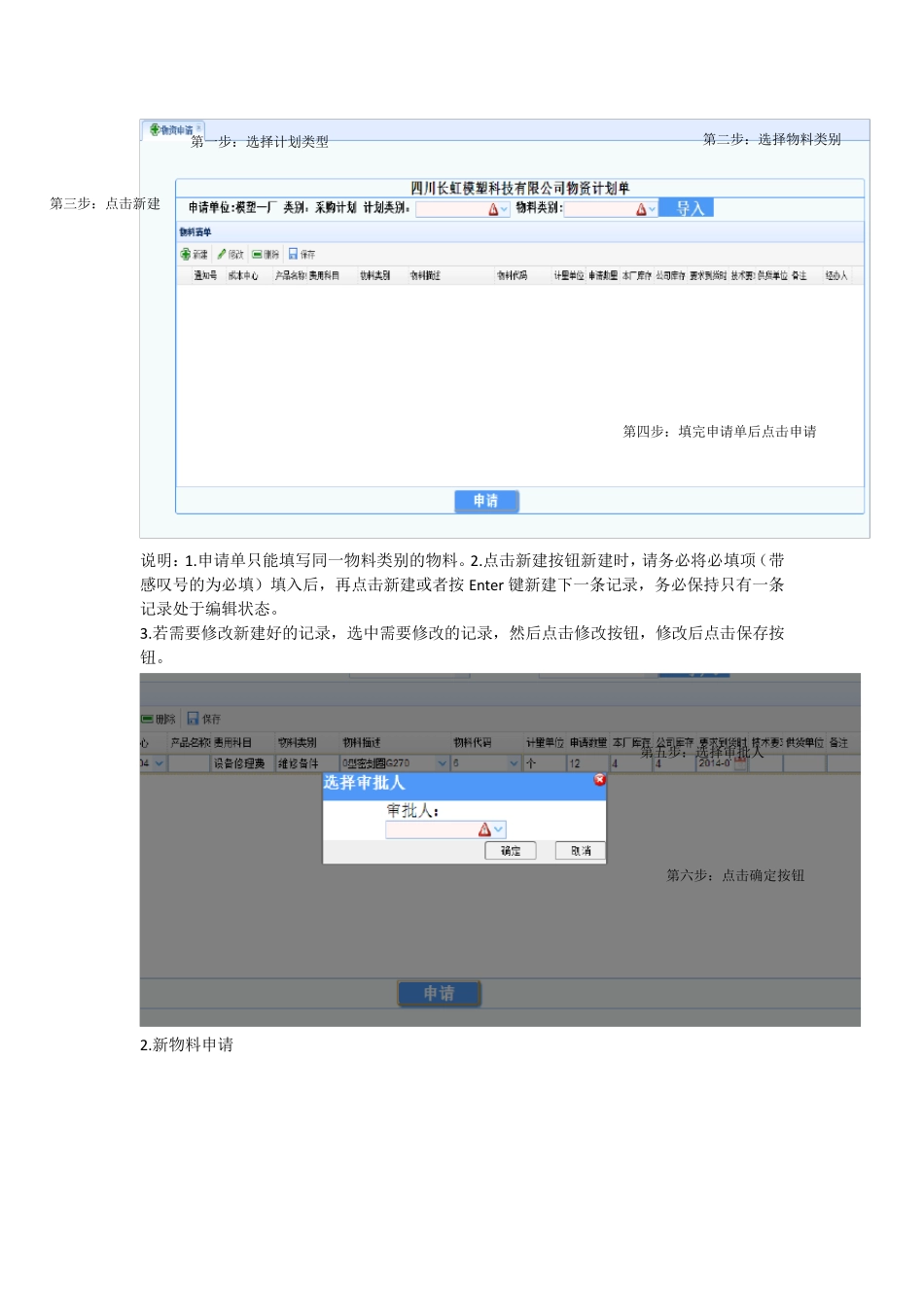The image size is (924, 1307).
Task: Click the 计量单位 cell containing 个
Action: pyautogui.click(x=544, y=763)
